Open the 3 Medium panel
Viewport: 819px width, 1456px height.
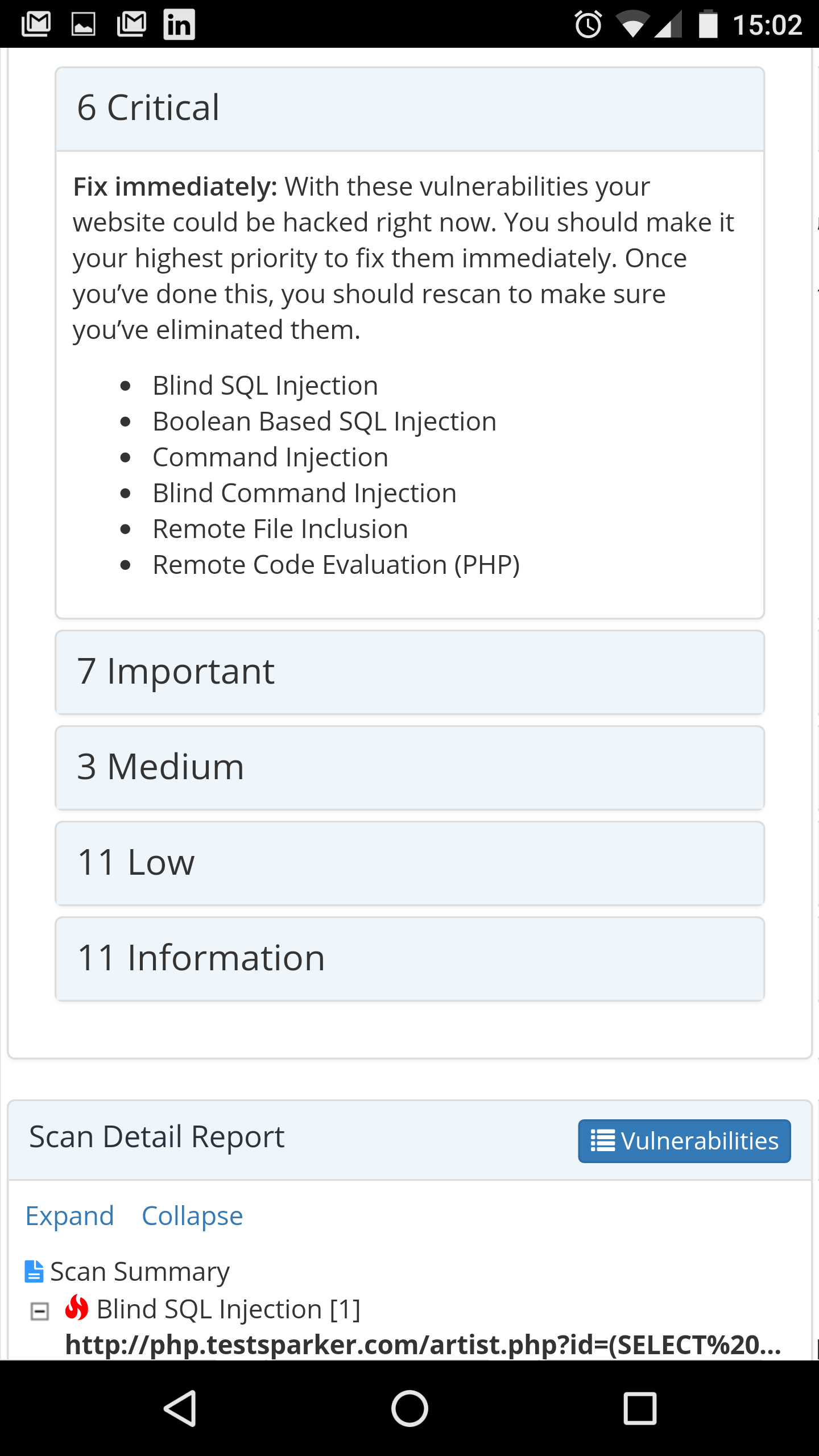click(408, 766)
